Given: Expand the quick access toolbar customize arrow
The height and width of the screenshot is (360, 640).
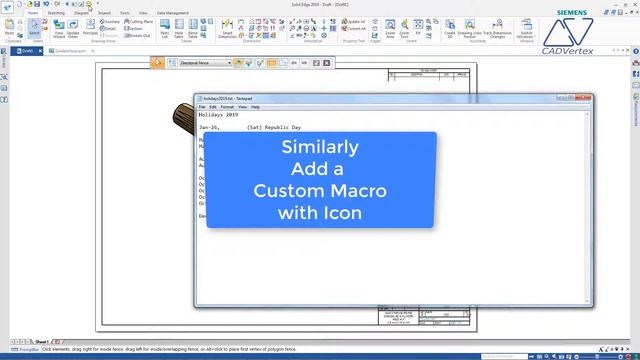Looking at the screenshot, I should pyautogui.click(x=98, y=4).
